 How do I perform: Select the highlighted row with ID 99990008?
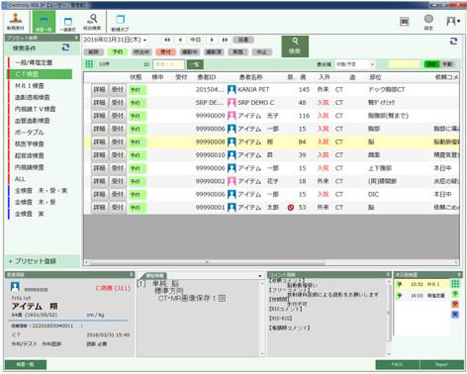click(271, 142)
